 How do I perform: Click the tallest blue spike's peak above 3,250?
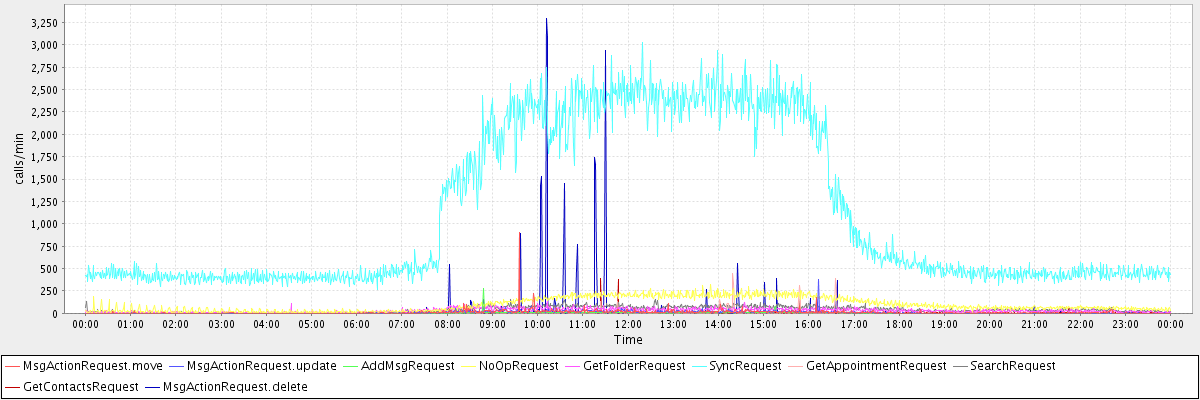point(546,19)
